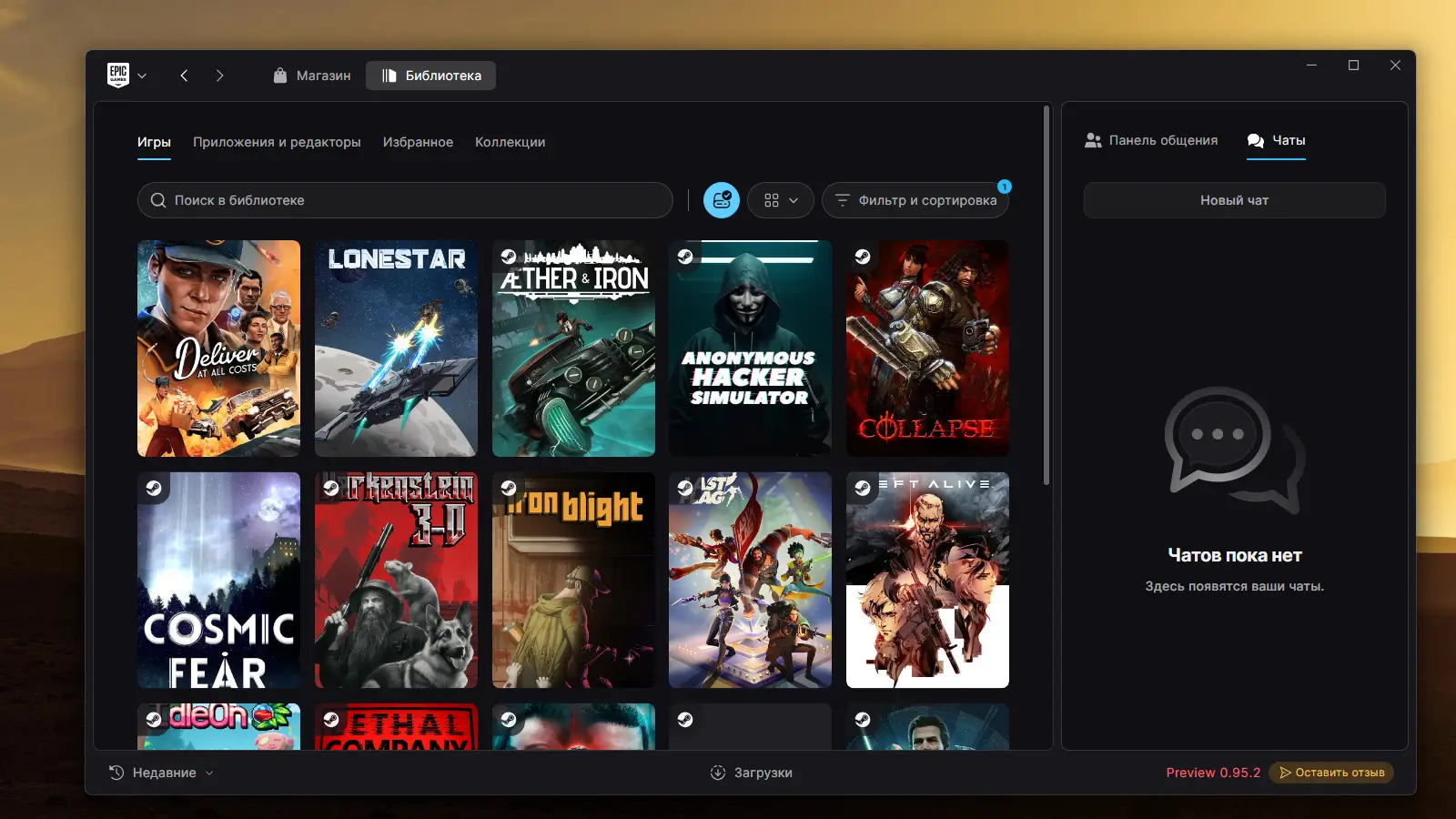The image size is (1456, 819).
Task: Start a chat with Новый чат button
Action: click(x=1234, y=200)
